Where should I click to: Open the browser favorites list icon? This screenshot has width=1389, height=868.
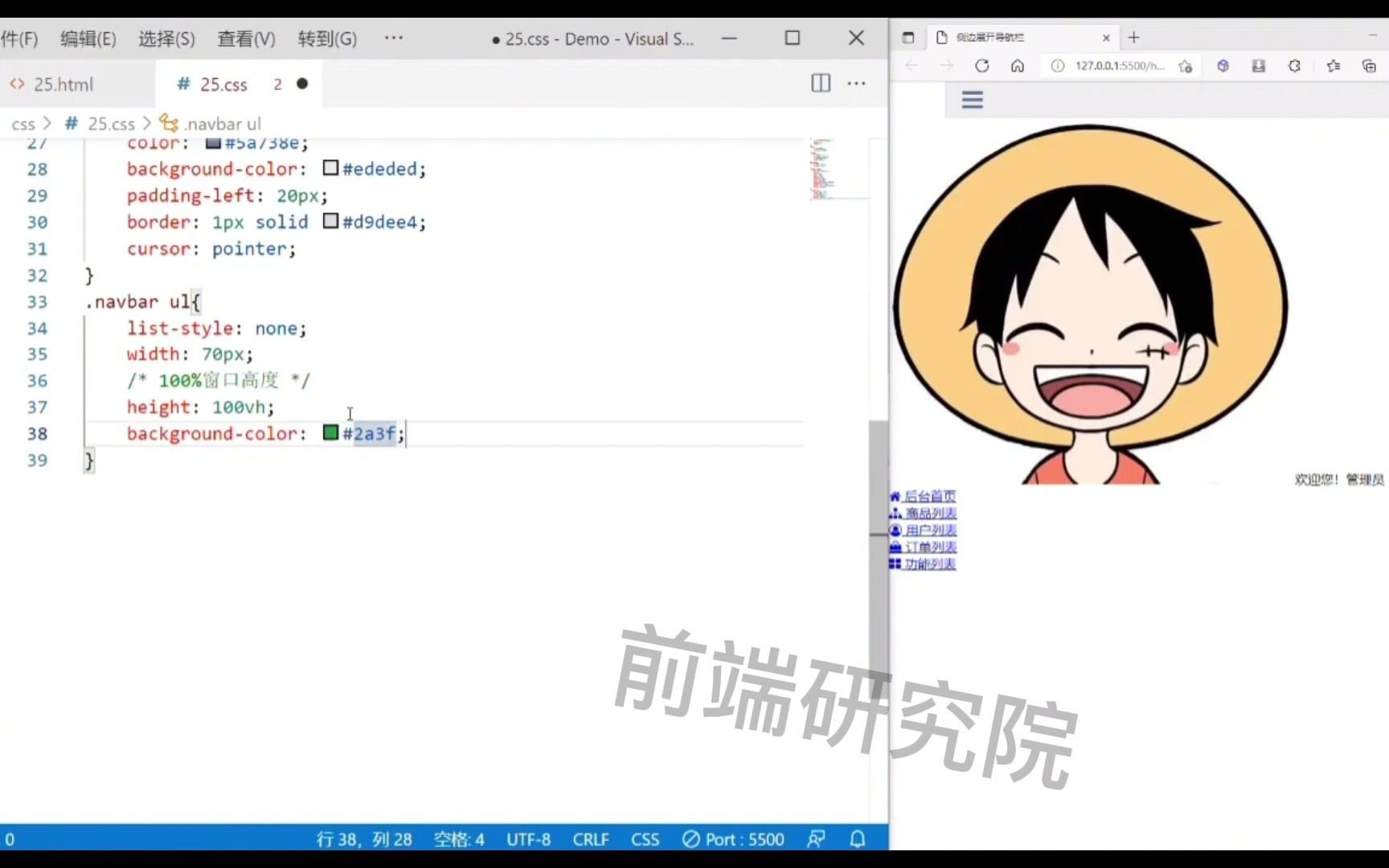point(1334,66)
